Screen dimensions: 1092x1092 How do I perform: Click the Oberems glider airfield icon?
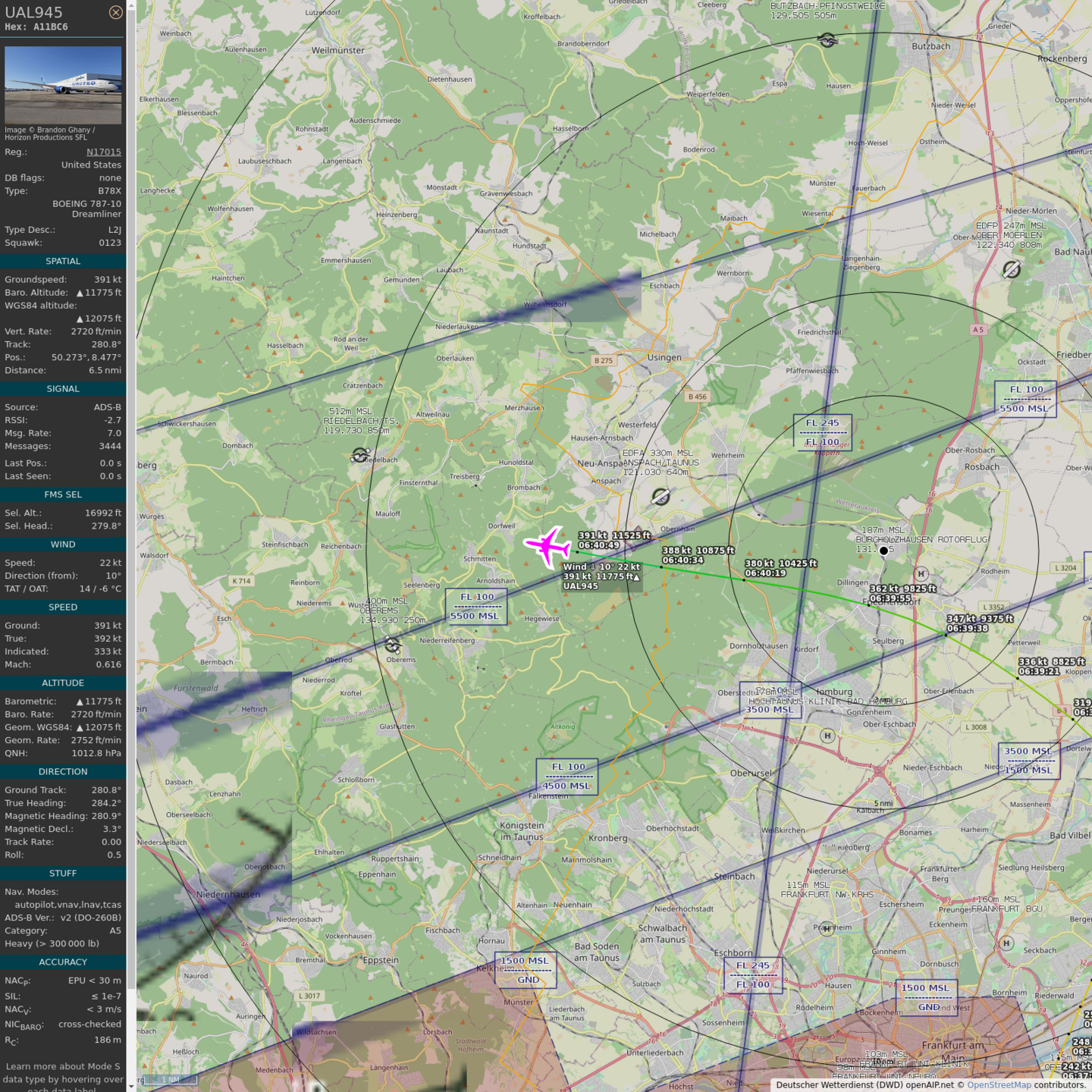point(392,645)
